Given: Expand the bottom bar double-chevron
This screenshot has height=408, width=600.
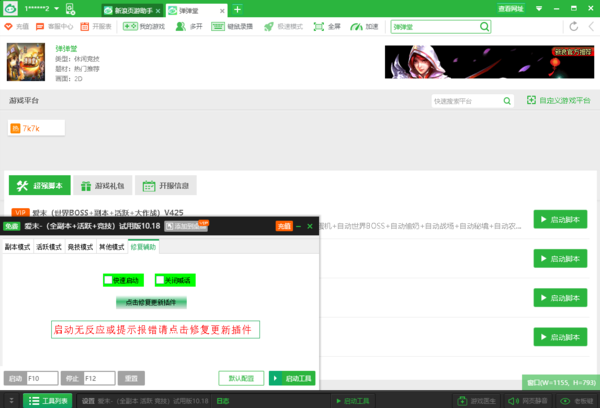Looking at the screenshot, I should [x=11, y=400].
